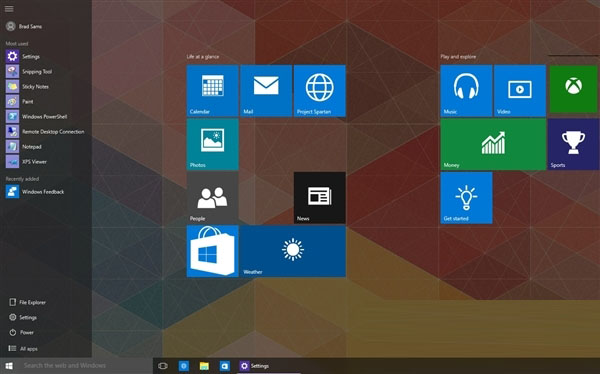This screenshot has width=600, height=374.
Task: Open the Calendar tile
Action: tap(212, 91)
